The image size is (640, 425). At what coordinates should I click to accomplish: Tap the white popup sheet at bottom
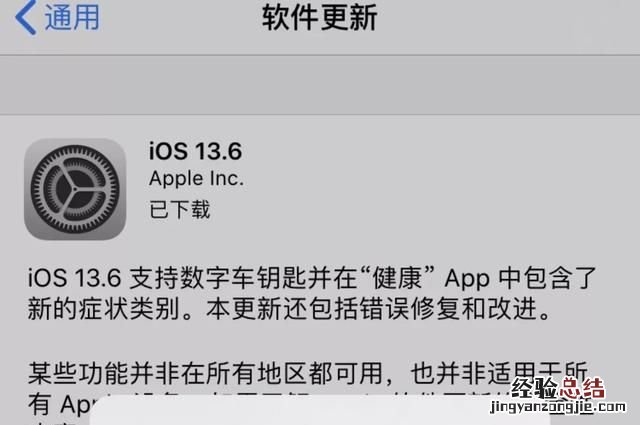320,410
